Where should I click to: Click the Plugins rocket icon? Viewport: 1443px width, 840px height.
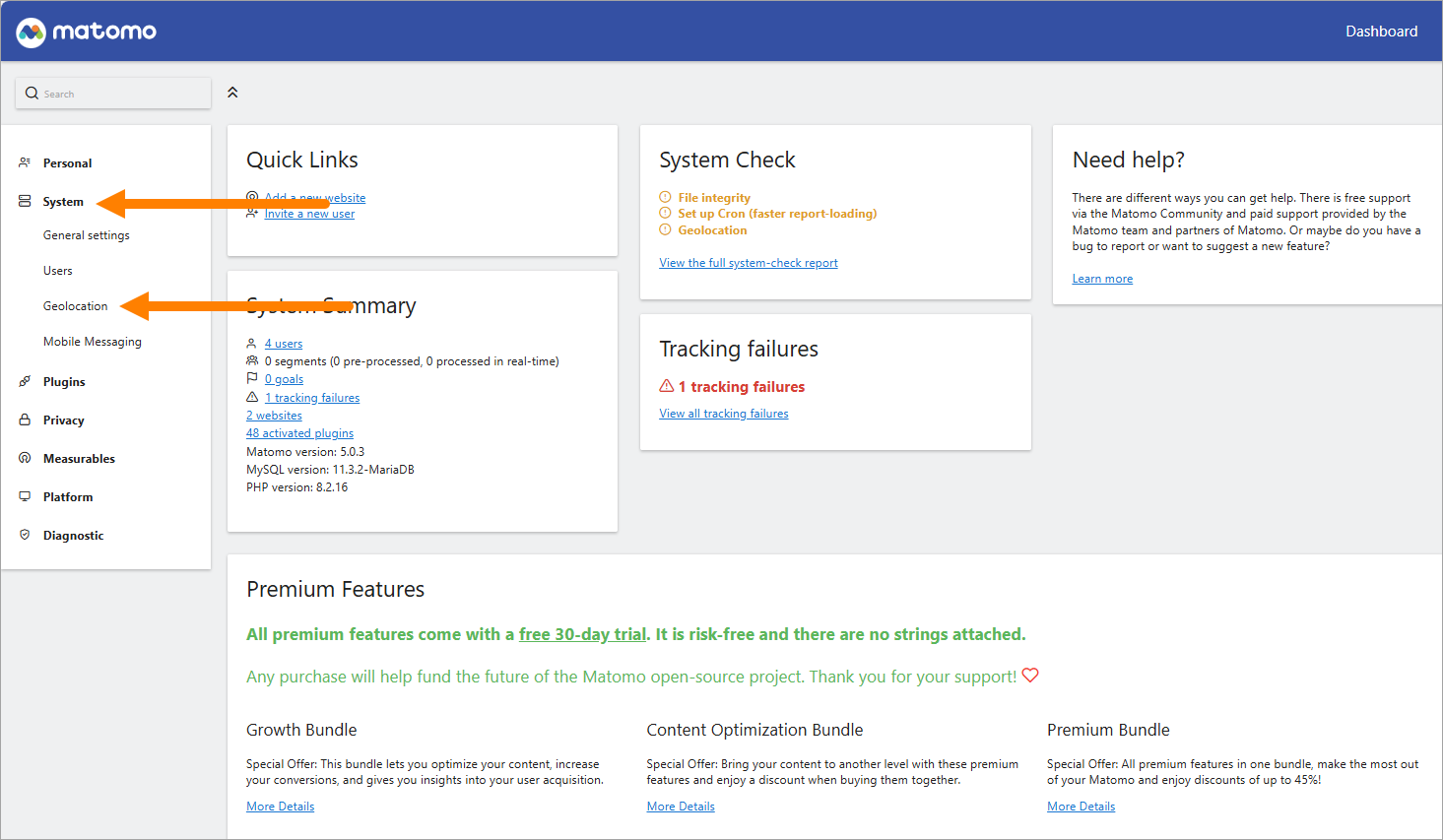point(25,381)
